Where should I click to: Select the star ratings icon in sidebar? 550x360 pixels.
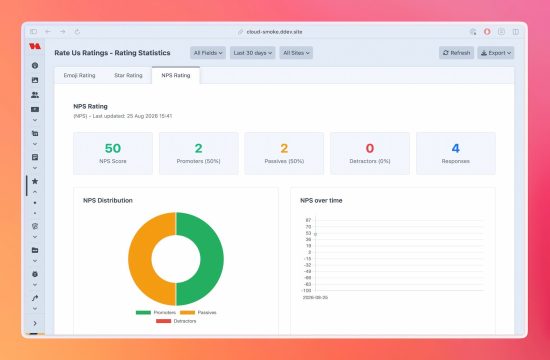coord(35,181)
